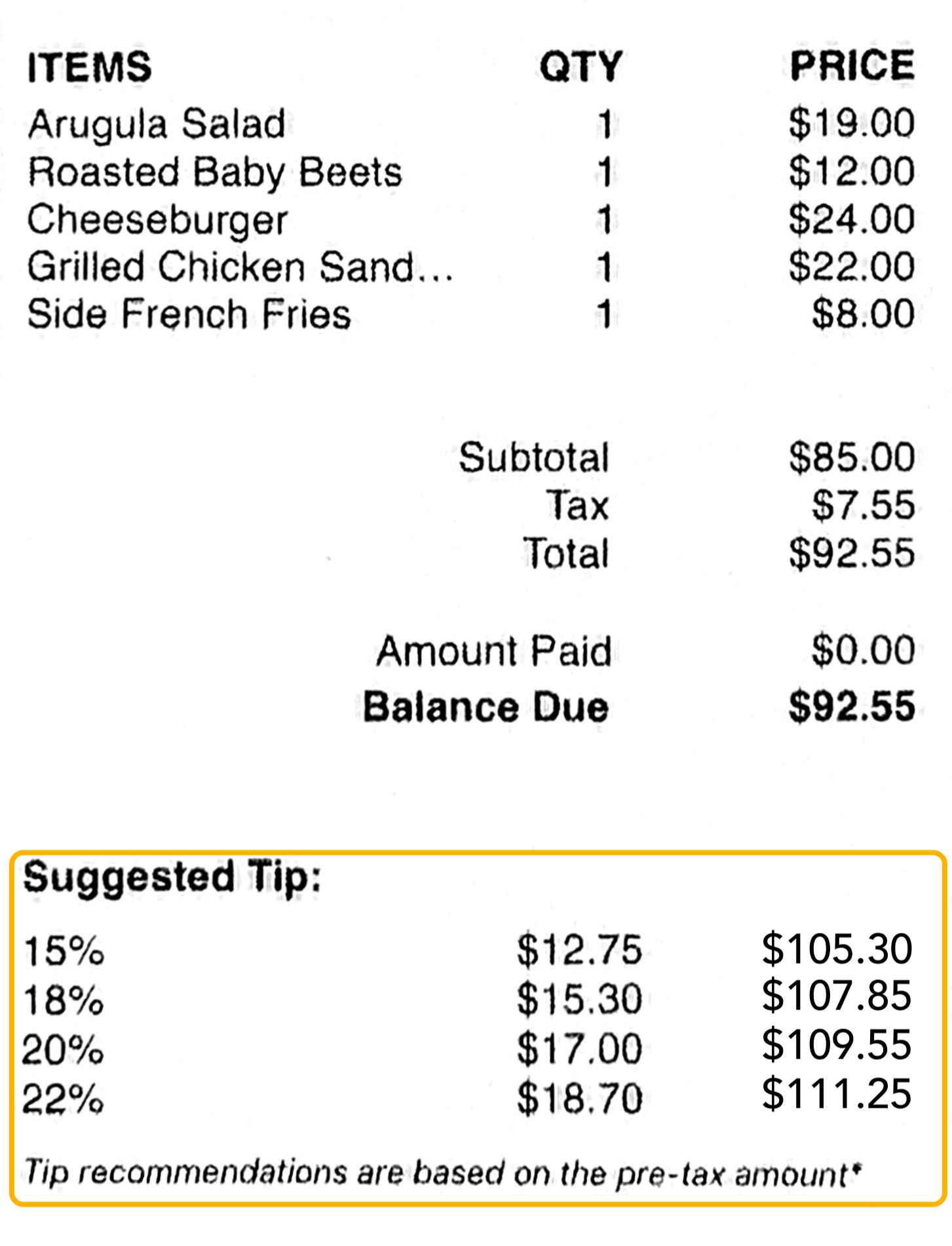
Task: Click the Cheeseburger line item
Action: [x=157, y=219]
